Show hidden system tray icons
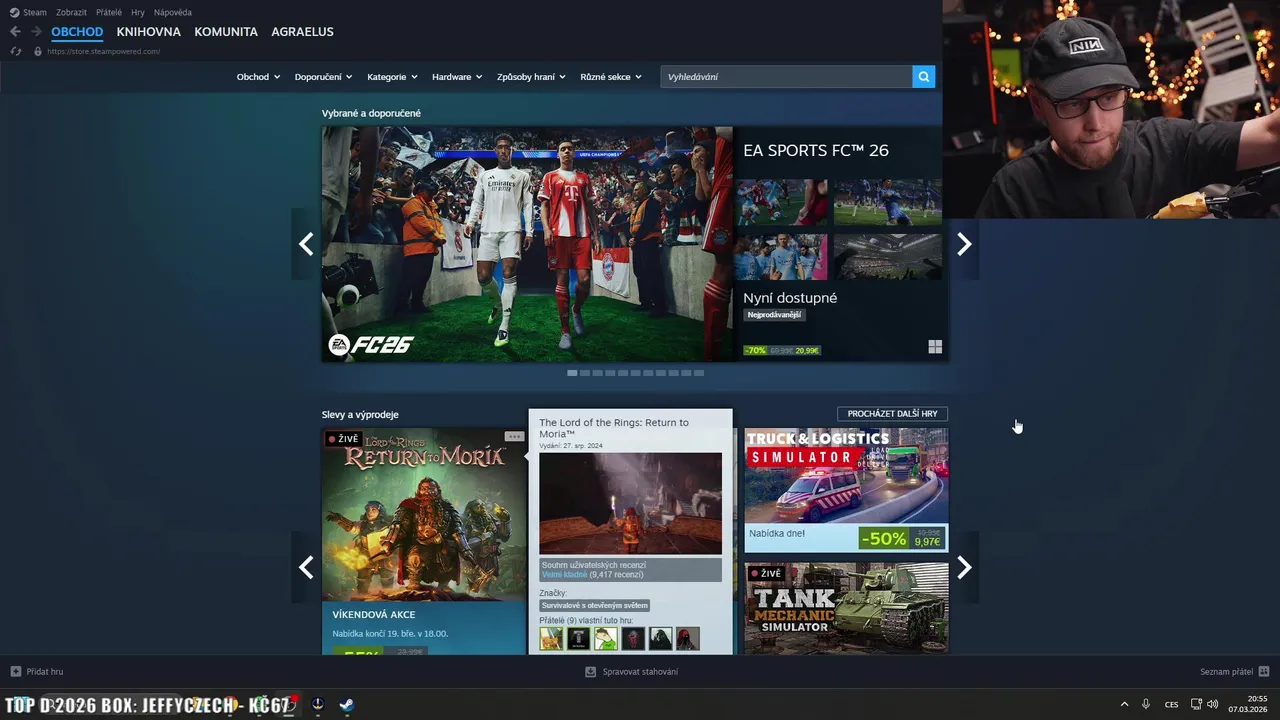Image resolution: width=1280 pixels, height=720 pixels. (1124, 704)
